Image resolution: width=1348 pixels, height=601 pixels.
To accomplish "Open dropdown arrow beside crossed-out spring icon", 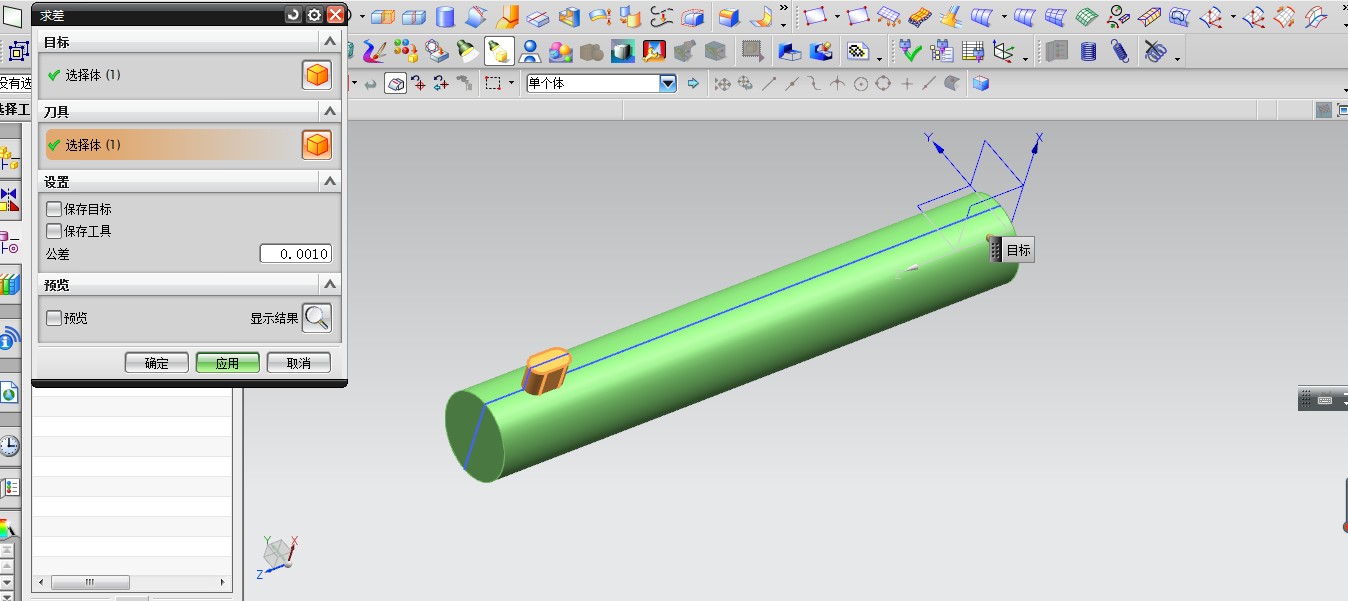I will (1177, 59).
